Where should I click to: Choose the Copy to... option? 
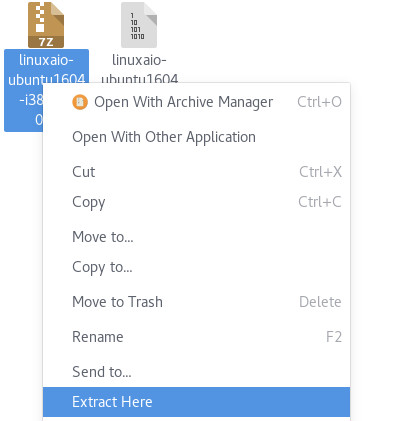click(197, 267)
